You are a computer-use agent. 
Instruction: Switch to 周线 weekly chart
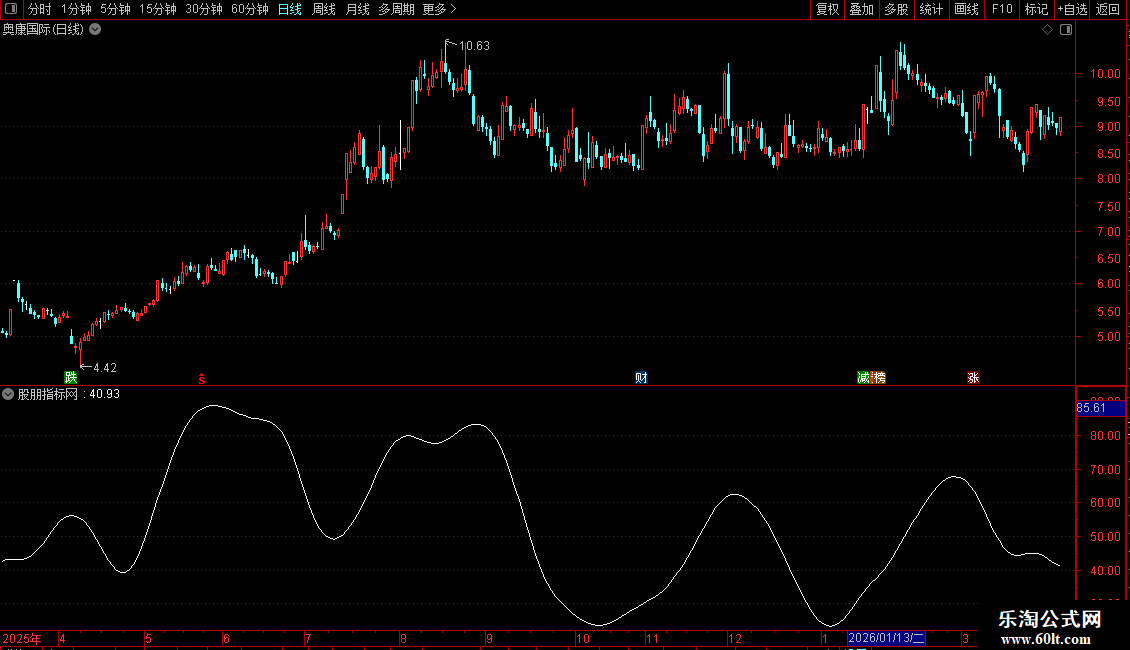click(x=324, y=9)
